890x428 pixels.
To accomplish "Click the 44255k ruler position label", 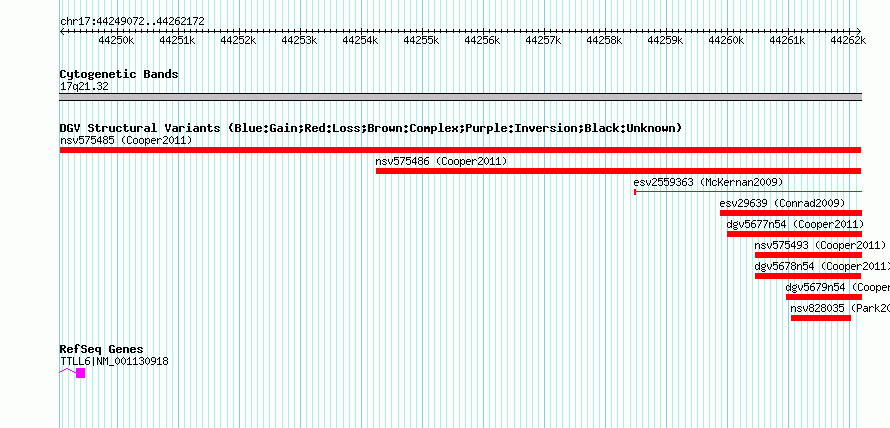I will pyautogui.click(x=421, y=41).
